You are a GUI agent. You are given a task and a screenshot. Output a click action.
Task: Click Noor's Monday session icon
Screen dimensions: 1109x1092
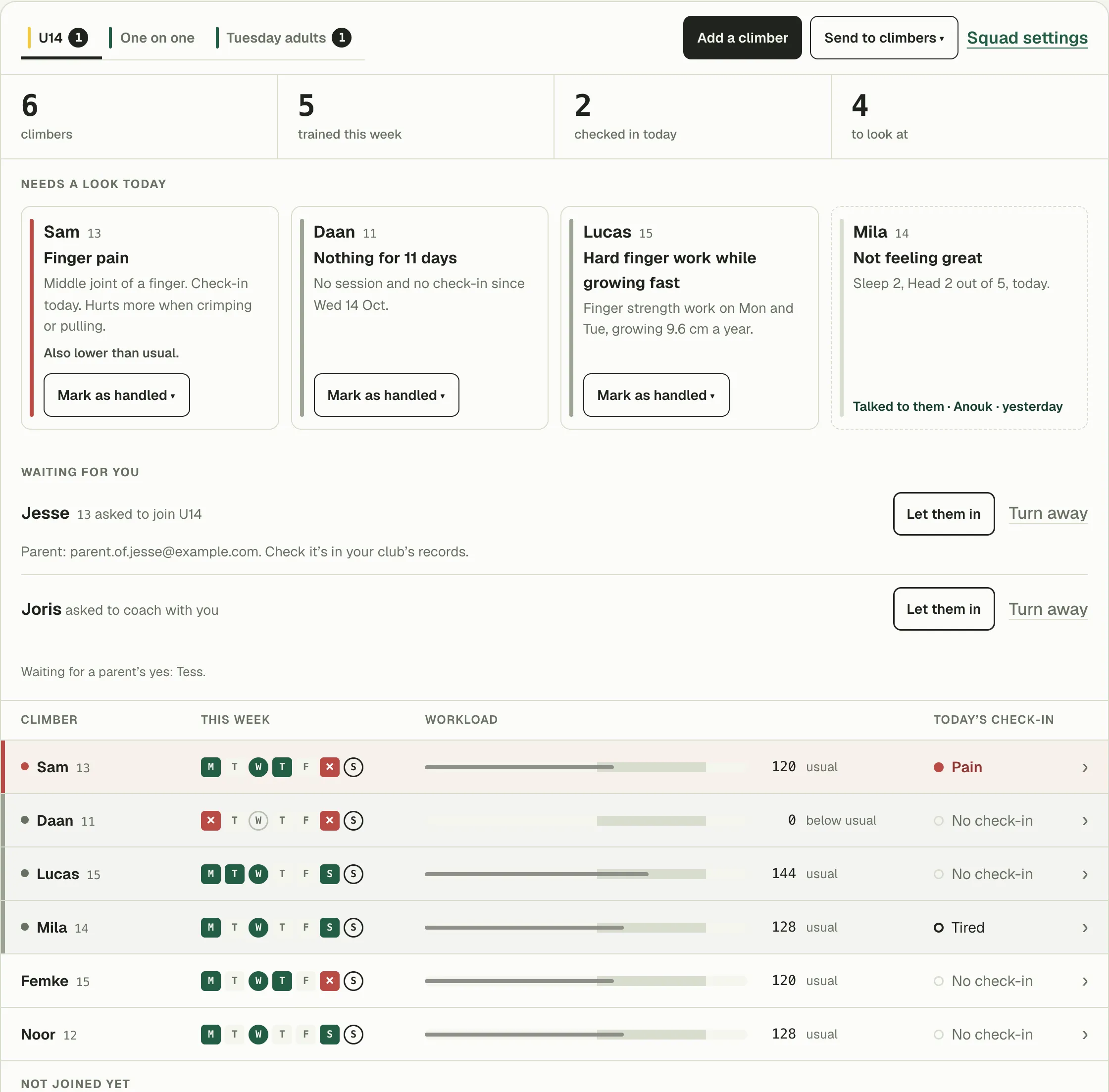click(210, 1034)
